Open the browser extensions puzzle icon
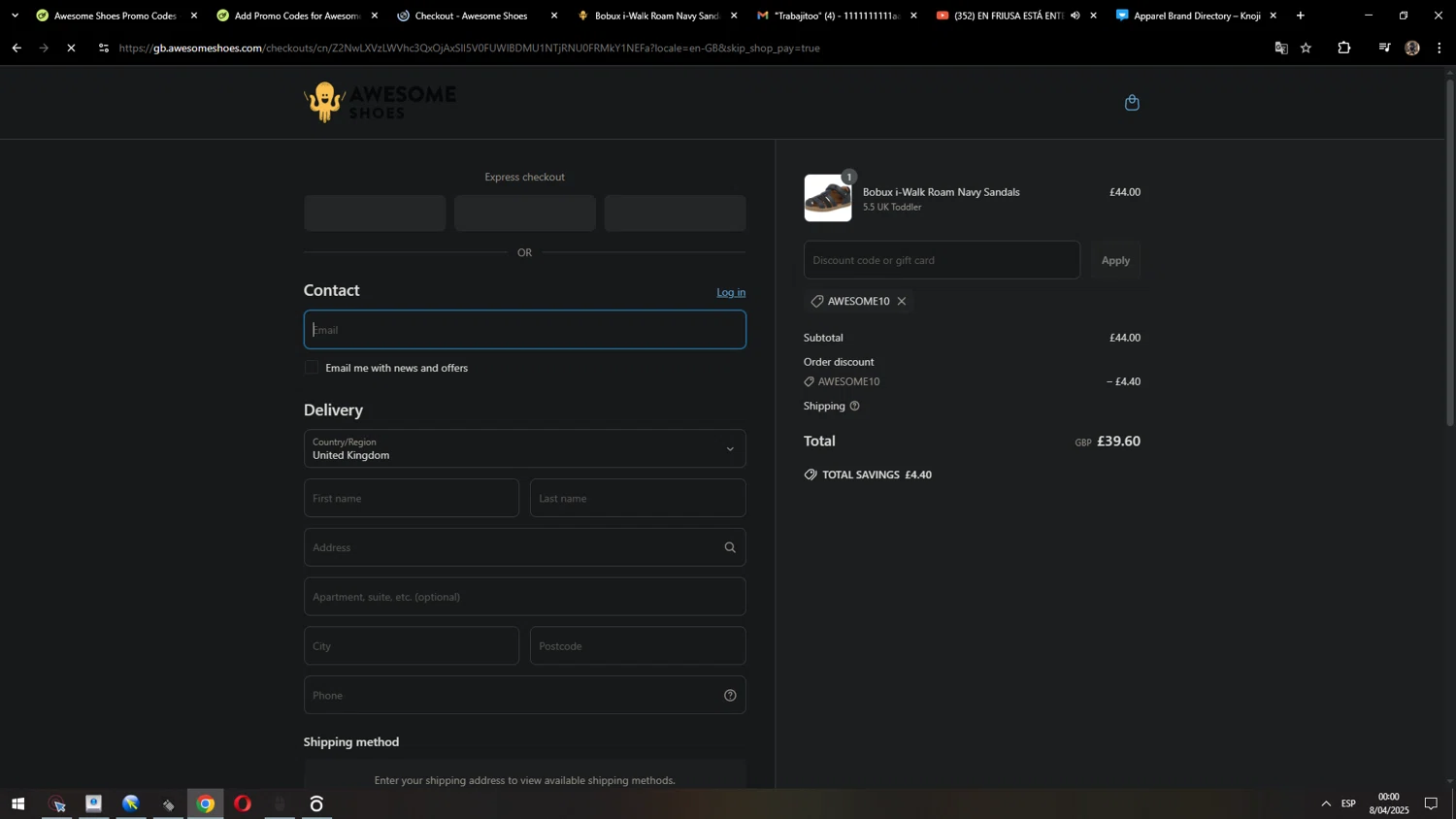Screen dimensions: 1456x819 1344,48
